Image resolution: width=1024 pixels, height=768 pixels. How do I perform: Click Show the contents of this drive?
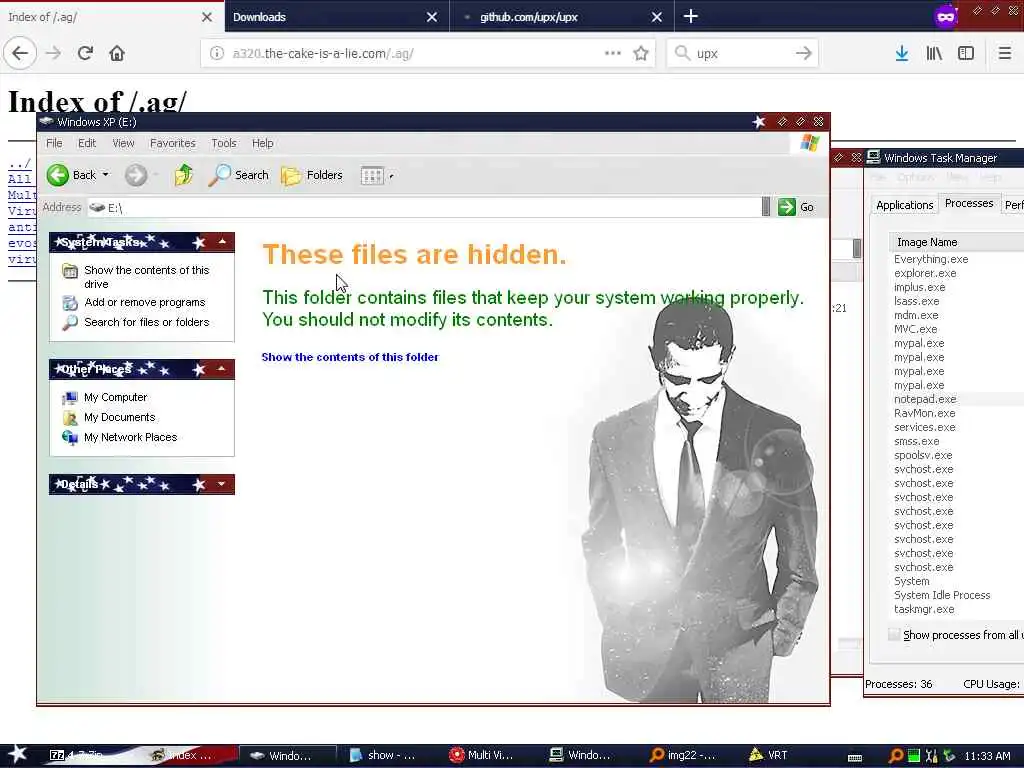click(x=146, y=277)
